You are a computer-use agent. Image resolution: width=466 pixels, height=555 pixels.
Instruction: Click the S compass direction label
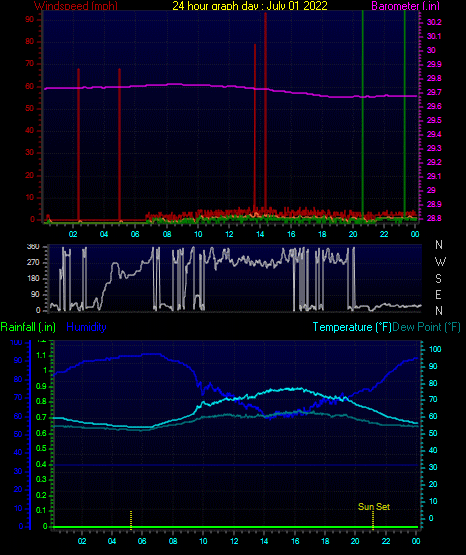[x=438, y=279]
